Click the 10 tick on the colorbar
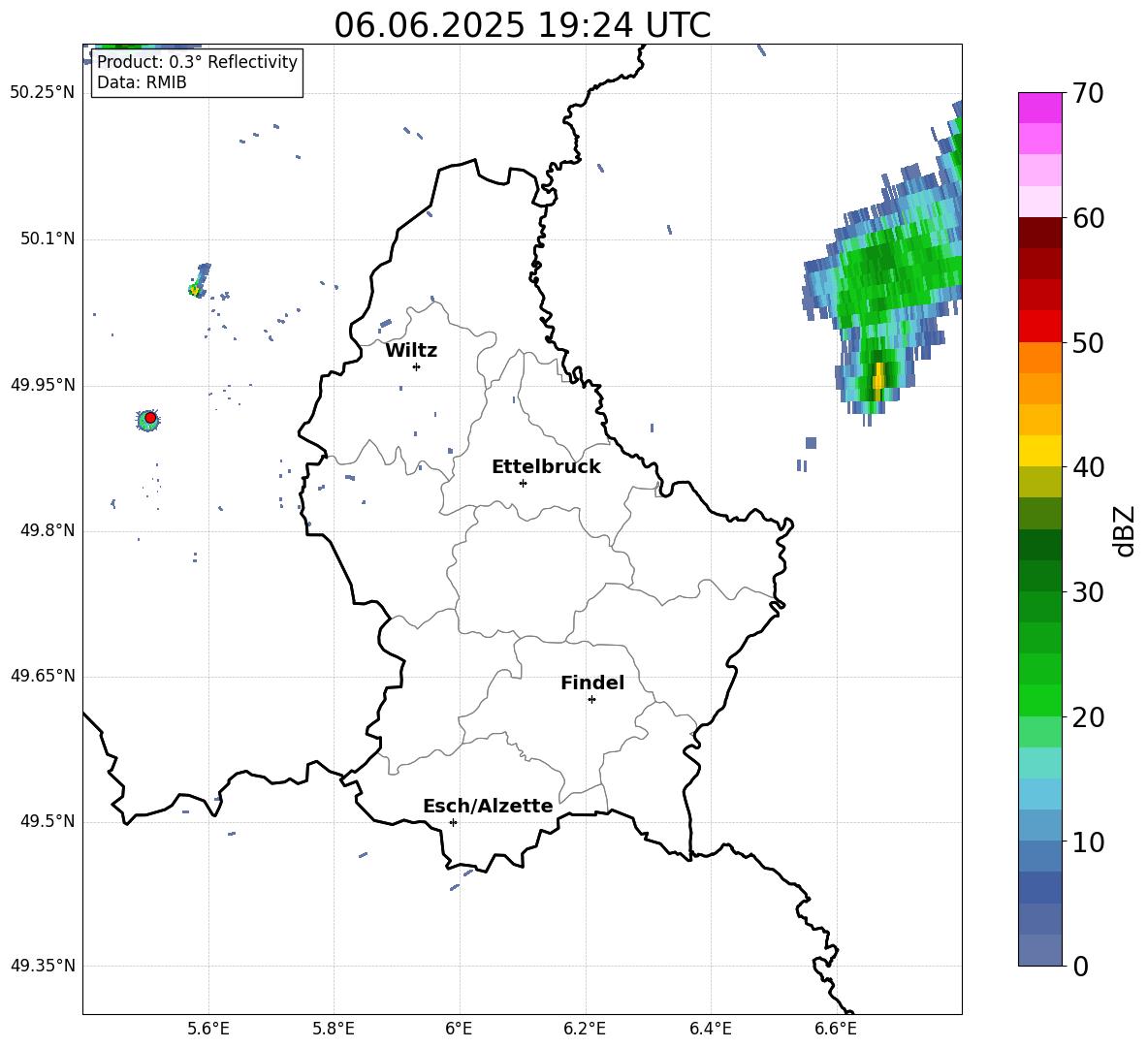Screen dimensions: 1148x1048 [1088, 842]
